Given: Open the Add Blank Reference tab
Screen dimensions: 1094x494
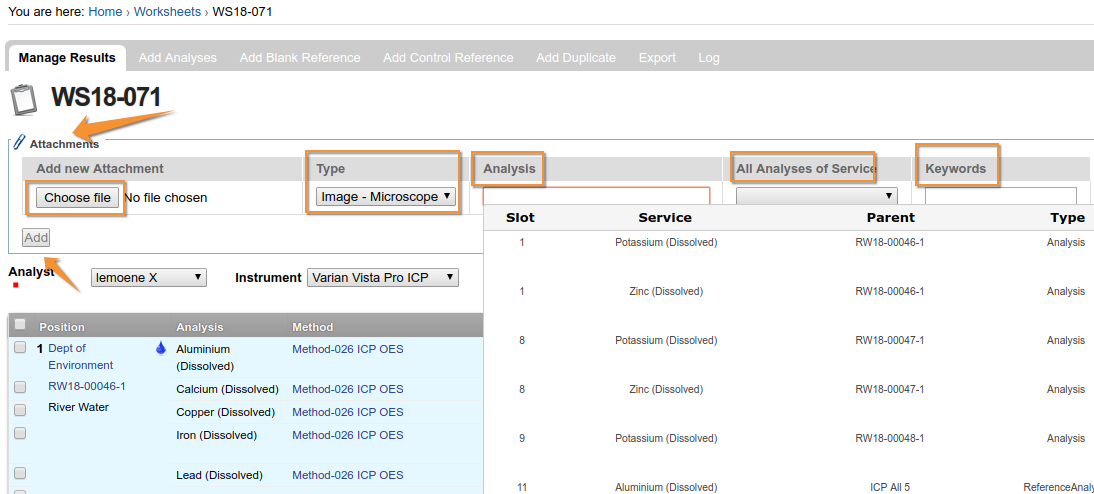Looking at the screenshot, I should coord(300,58).
